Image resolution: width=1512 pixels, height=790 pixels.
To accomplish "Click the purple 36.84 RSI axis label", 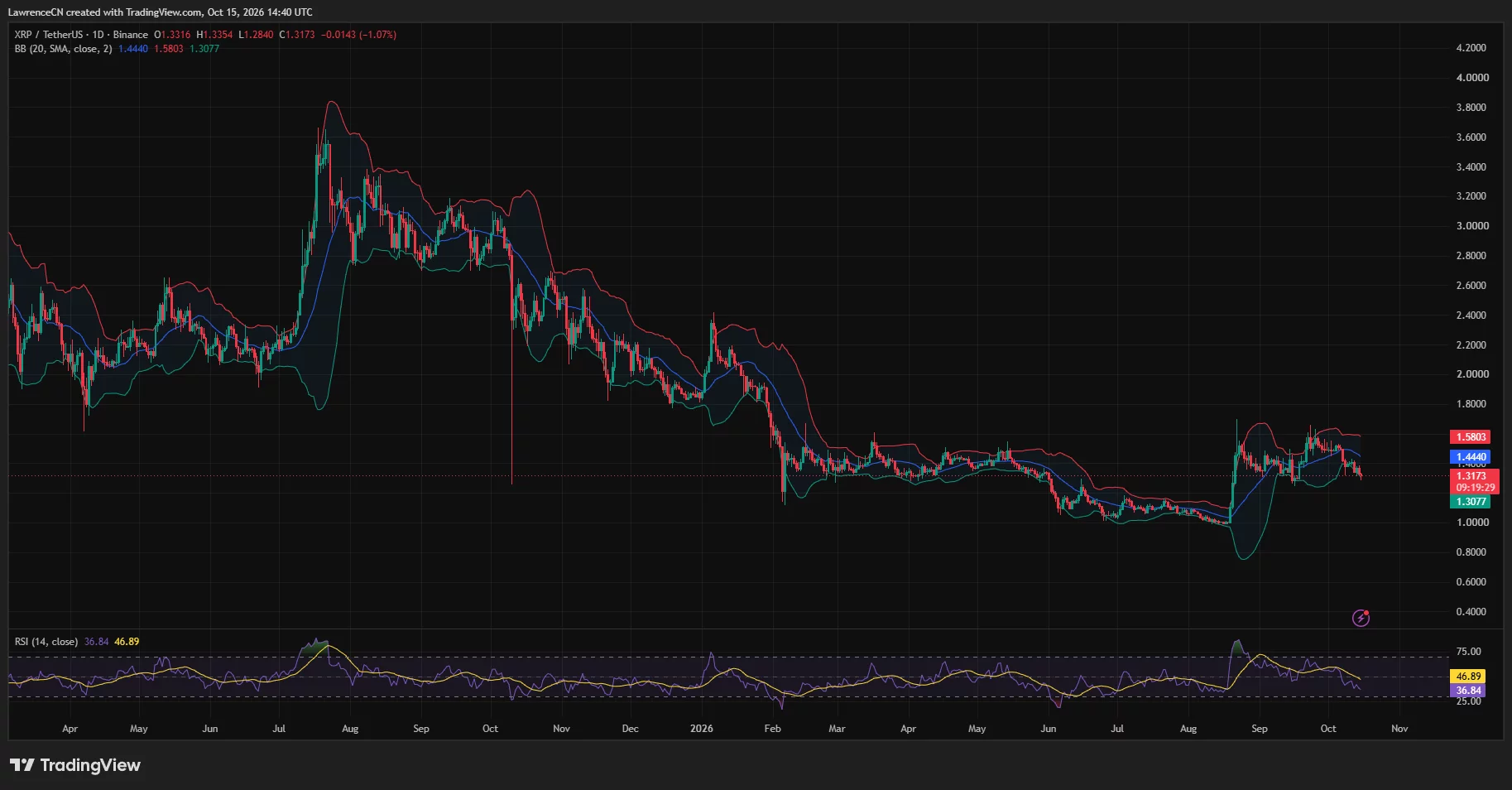I will (1468, 691).
